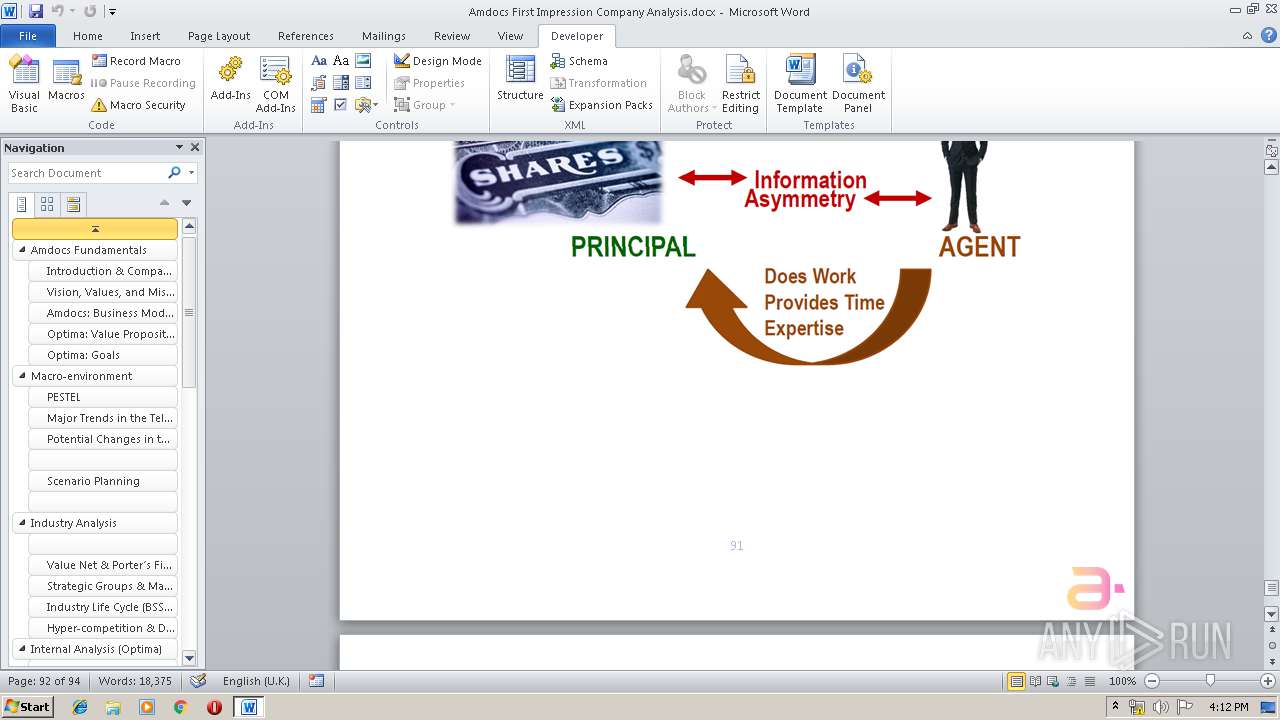The image size is (1280, 720).
Task: Browse headings in Navigation pane
Action: (21, 204)
